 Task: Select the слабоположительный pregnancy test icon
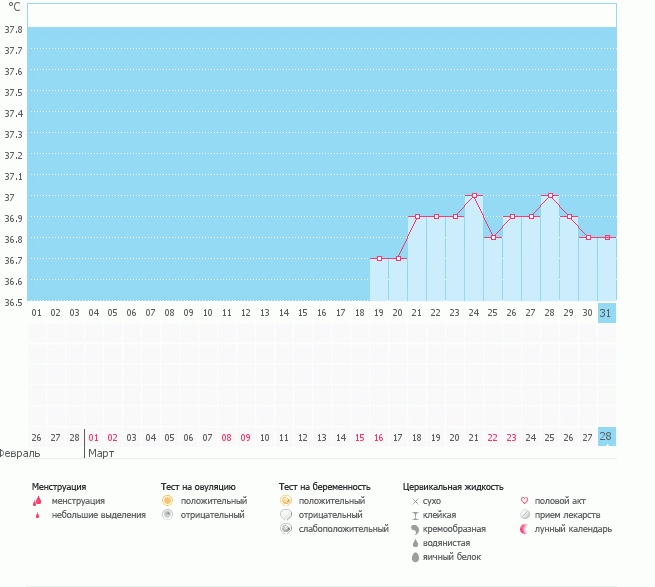(286, 529)
